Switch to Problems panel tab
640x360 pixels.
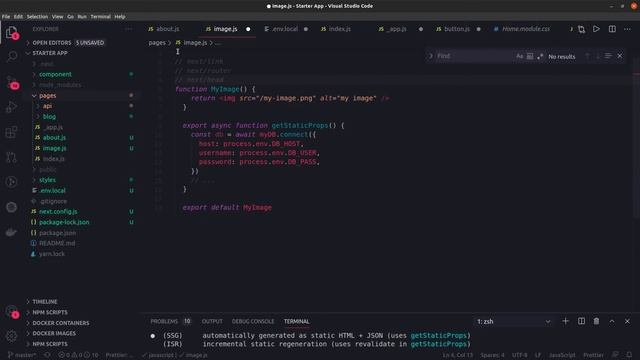tap(164, 321)
